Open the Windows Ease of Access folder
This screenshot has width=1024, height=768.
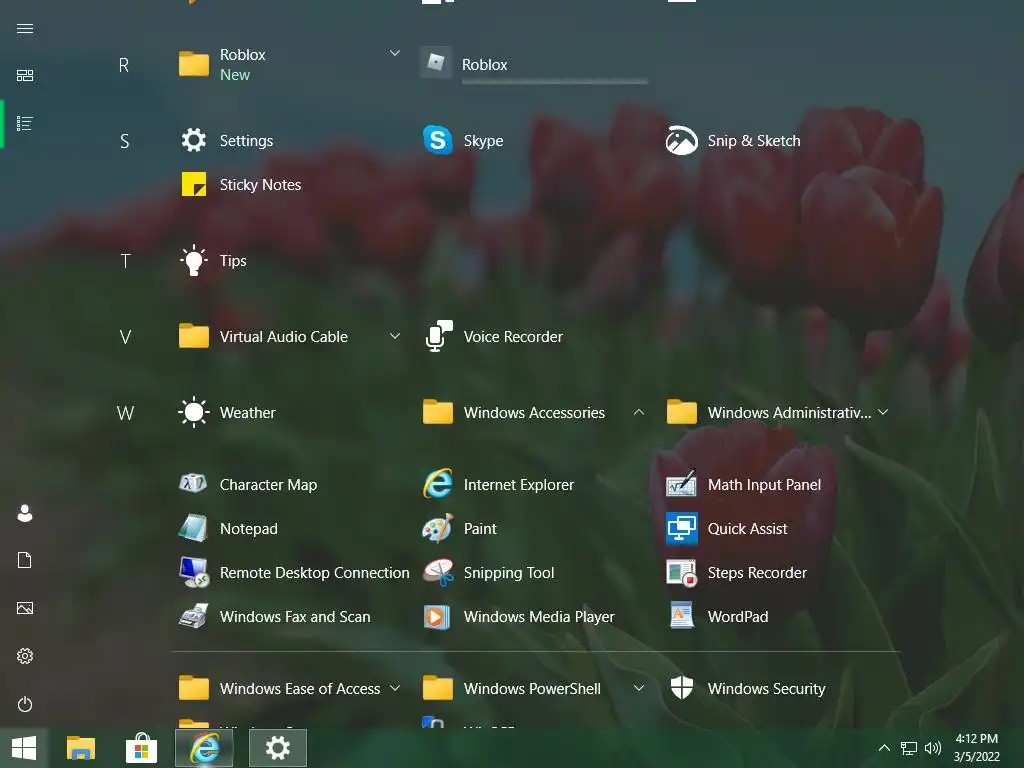(x=280, y=688)
